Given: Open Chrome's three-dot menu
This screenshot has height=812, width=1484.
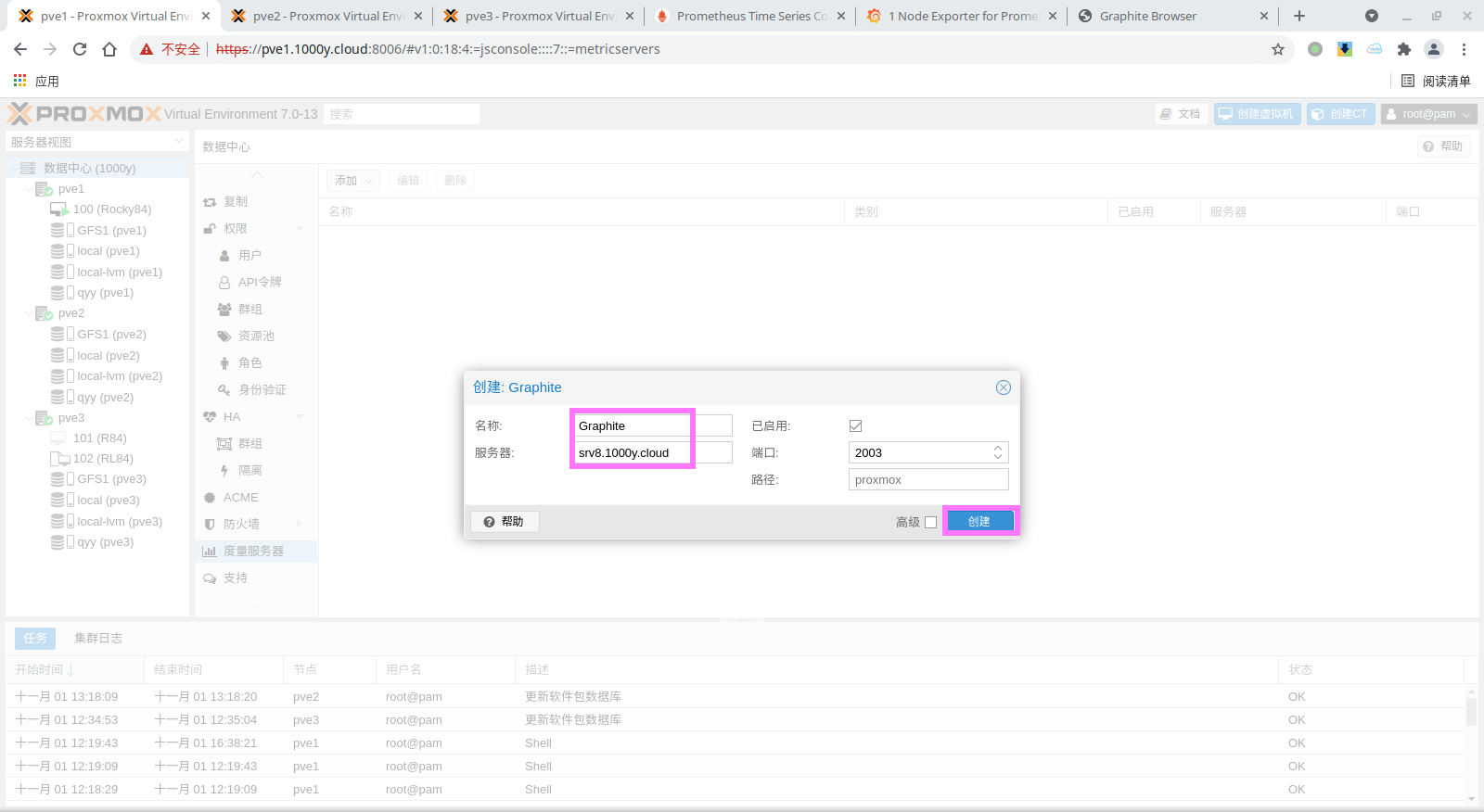Looking at the screenshot, I should pos(1464,49).
